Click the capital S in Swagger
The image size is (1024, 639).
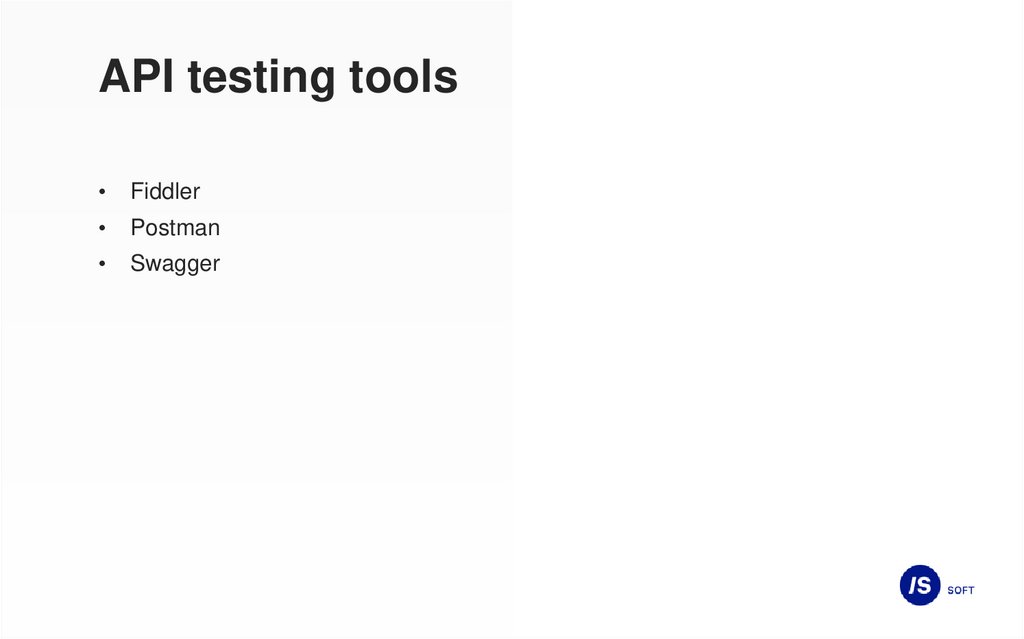(x=137, y=264)
